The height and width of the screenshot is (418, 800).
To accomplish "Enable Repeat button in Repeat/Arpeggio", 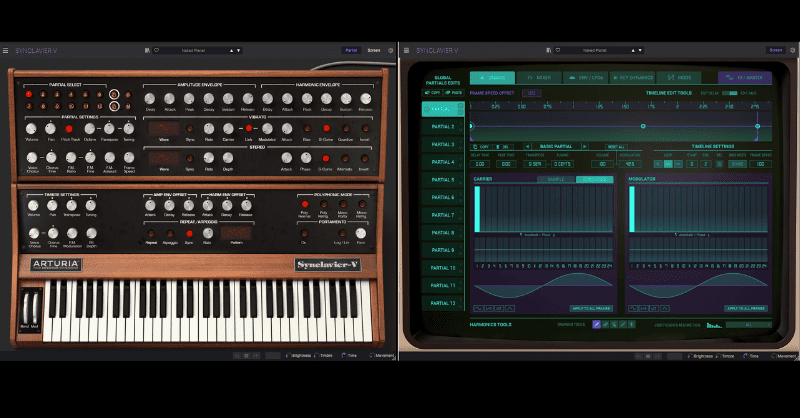I will click(x=151, y=233).
